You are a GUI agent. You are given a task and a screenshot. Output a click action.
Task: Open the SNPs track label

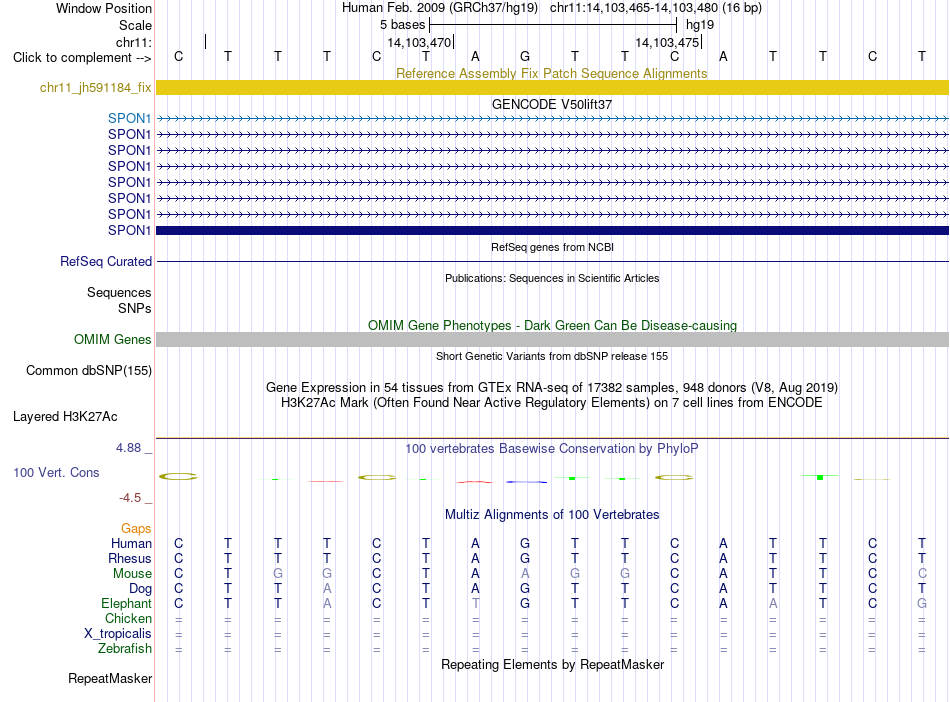tap(135, 308)
